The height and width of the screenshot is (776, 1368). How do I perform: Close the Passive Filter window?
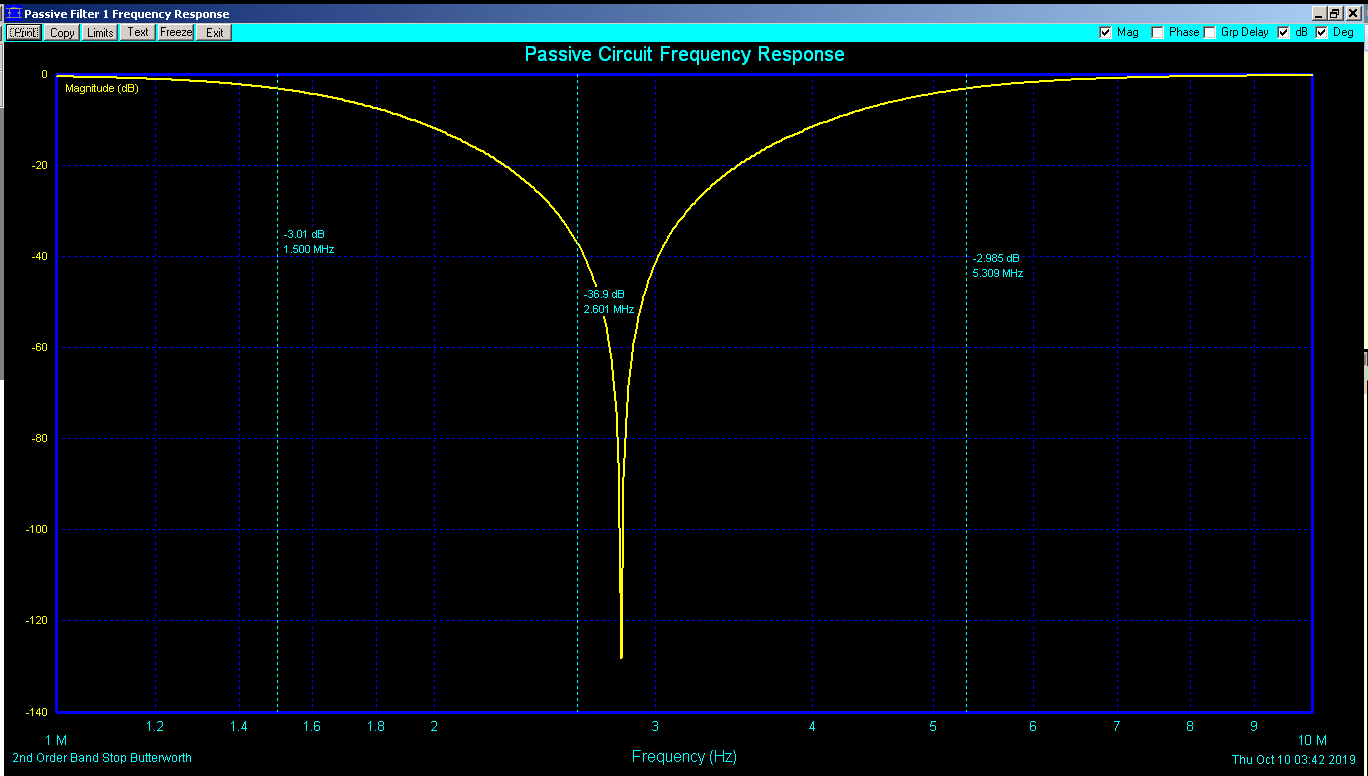[x=1353, y=13]
